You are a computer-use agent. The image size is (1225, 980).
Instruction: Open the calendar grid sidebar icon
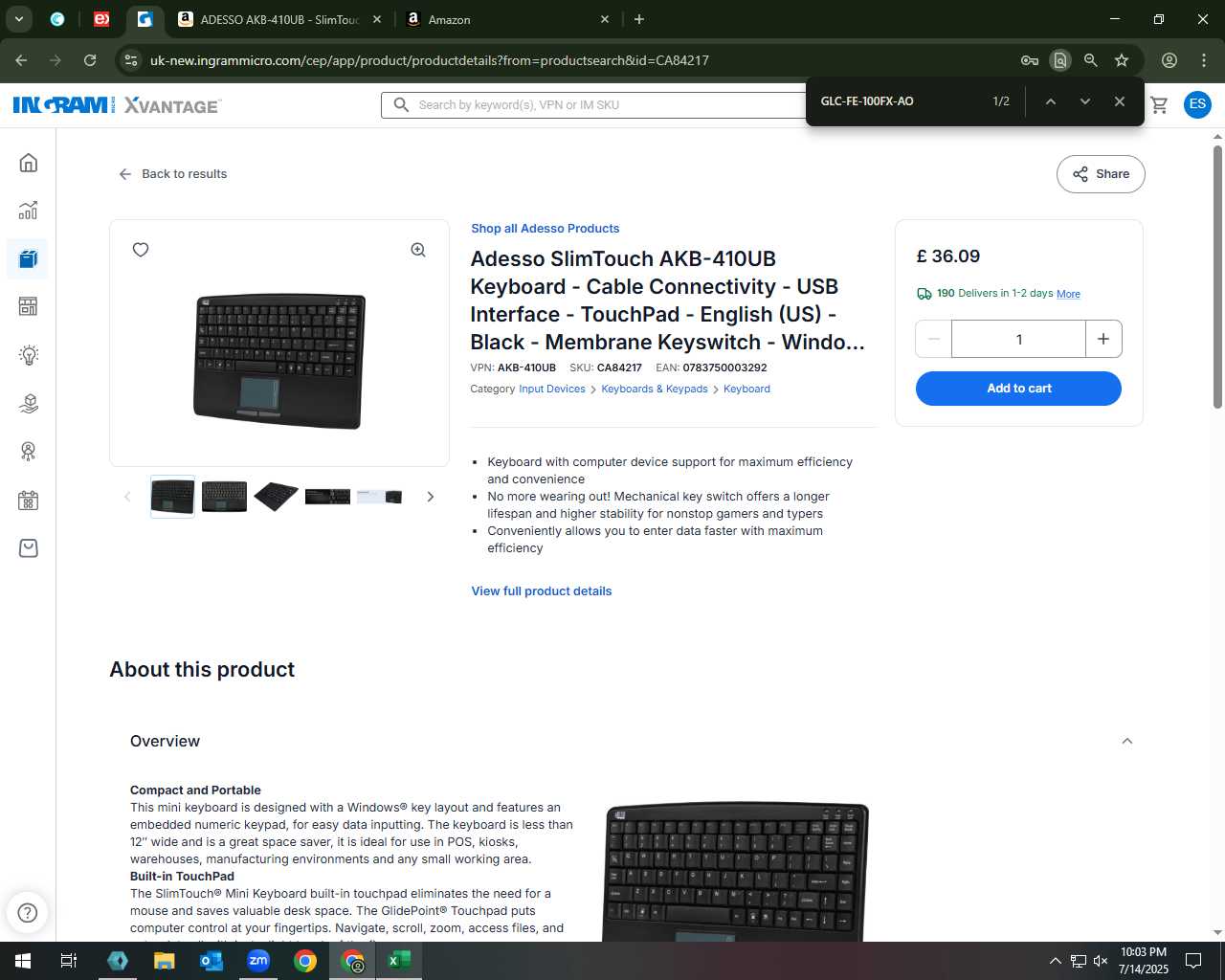pos(28,500)
